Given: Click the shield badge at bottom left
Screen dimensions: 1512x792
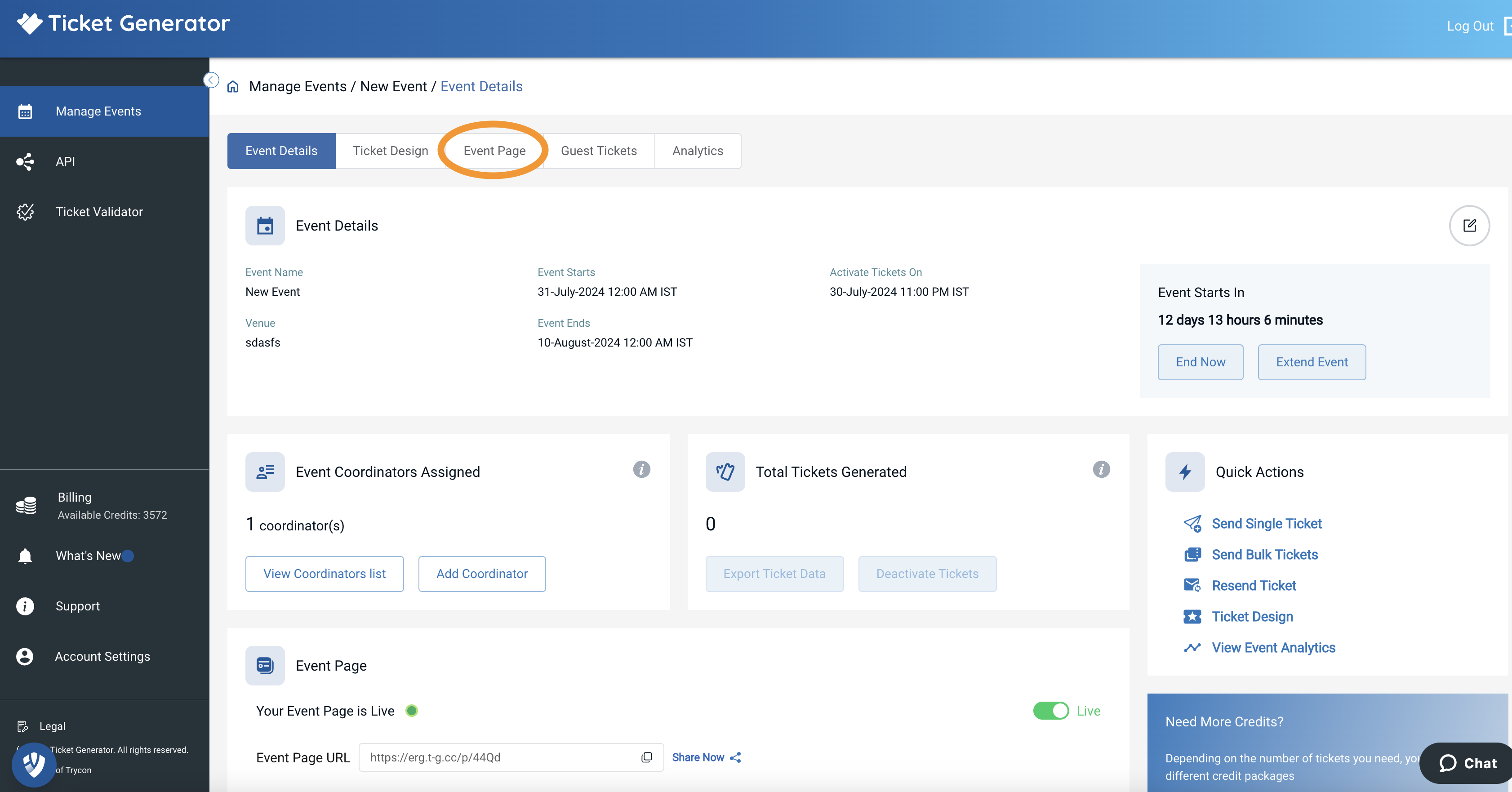Looking at the screenshot, I should pos(33,765).
